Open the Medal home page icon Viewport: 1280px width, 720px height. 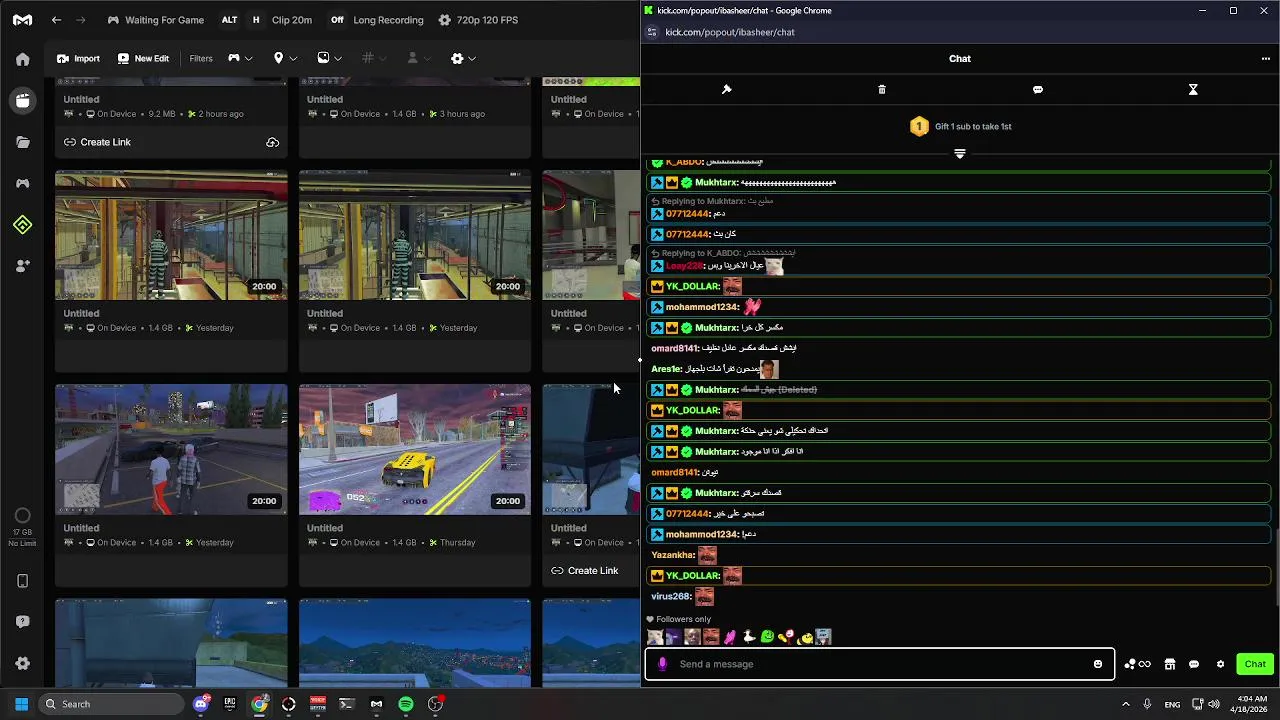[x=22, y=59]
